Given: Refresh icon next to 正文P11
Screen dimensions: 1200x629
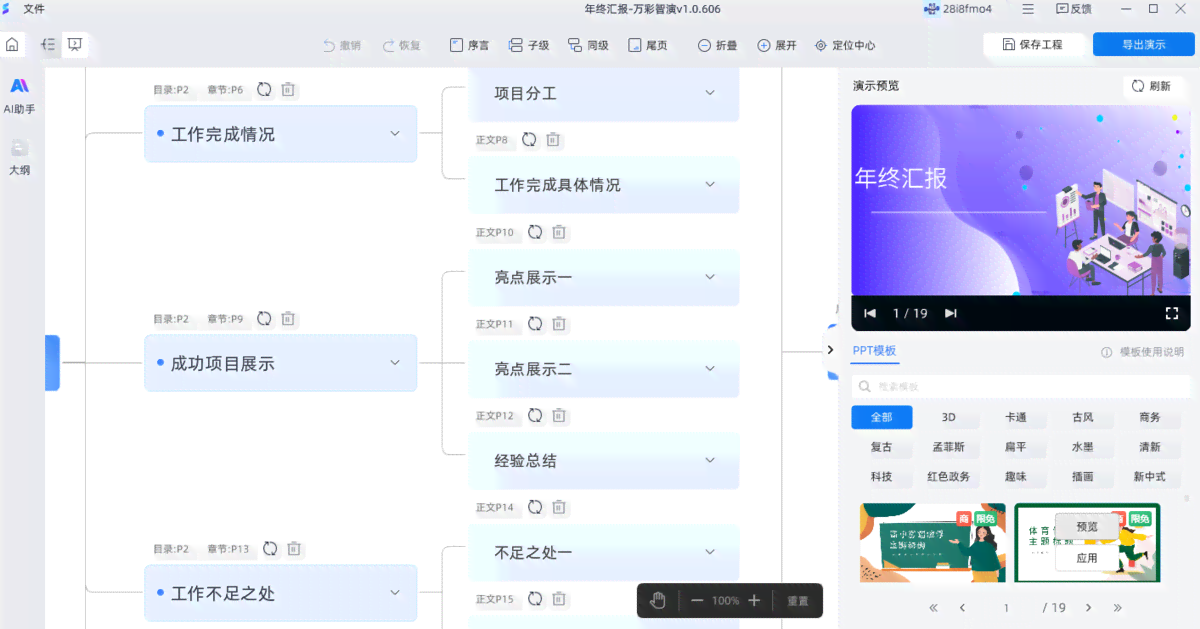Looking at the screenshot, I should 535,323.
